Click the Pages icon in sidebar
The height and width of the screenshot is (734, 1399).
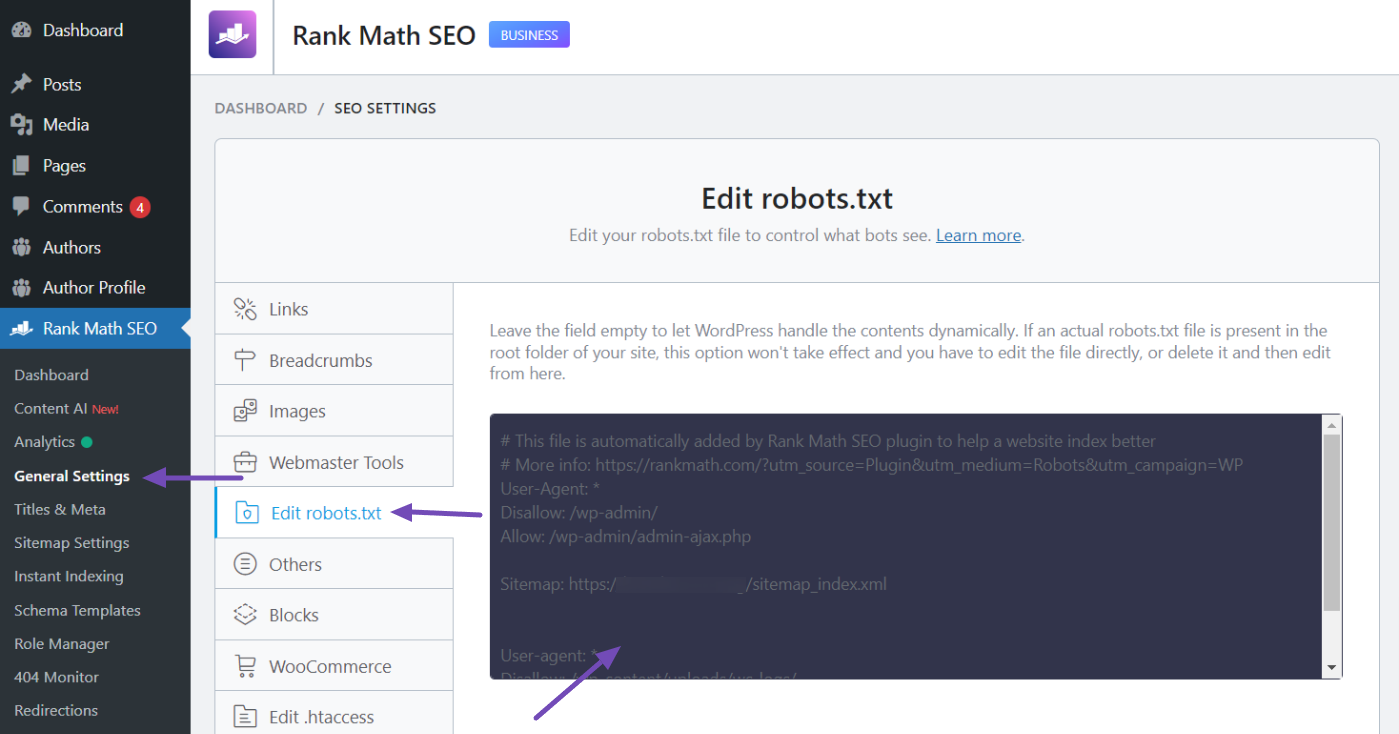point(21,166)
